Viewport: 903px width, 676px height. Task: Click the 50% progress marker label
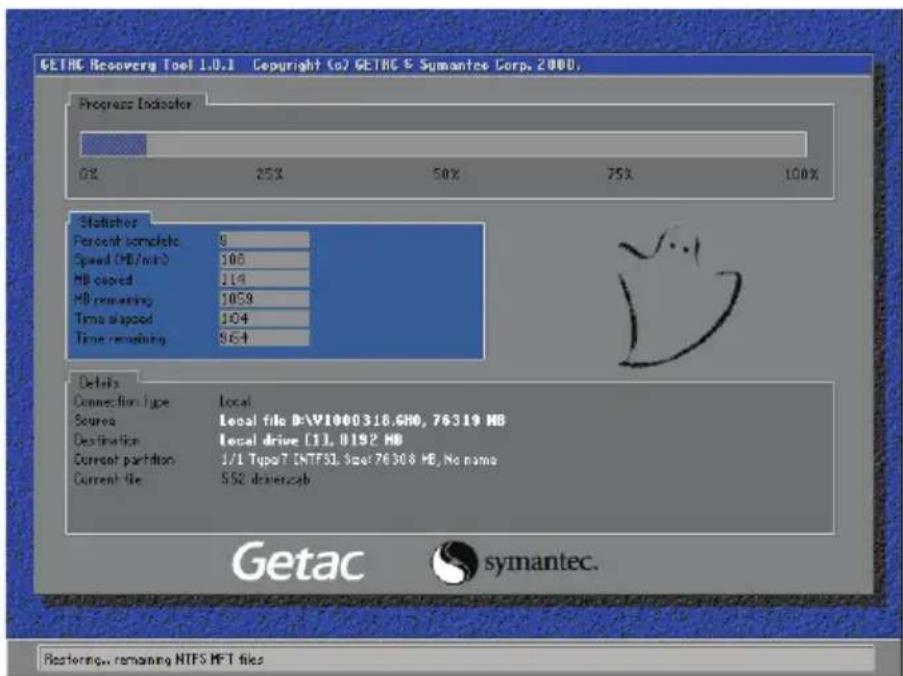(446, 174)
